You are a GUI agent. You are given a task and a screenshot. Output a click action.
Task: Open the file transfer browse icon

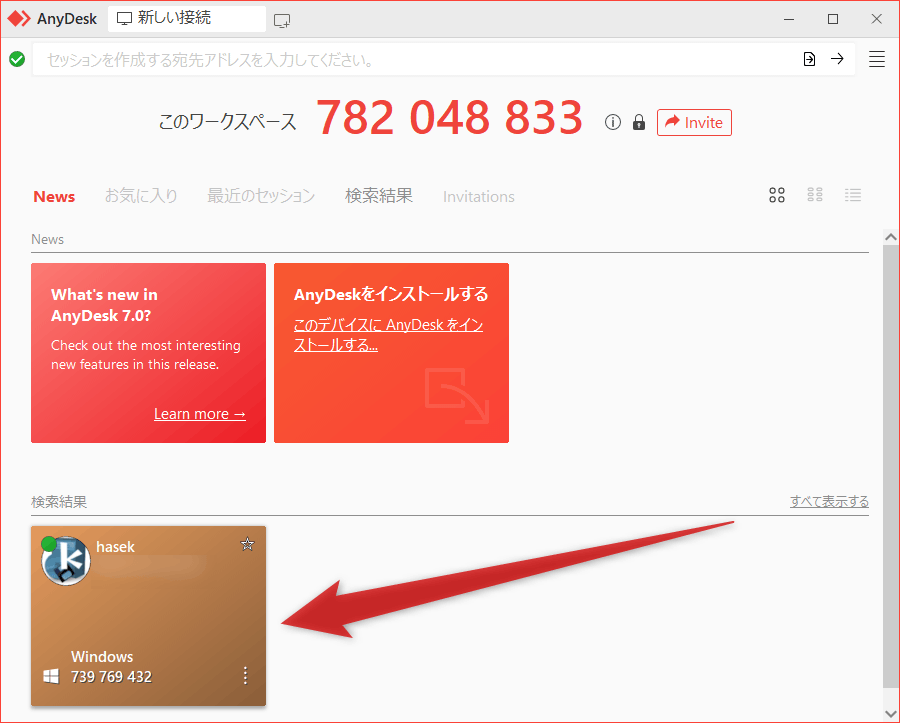point(809,59)
